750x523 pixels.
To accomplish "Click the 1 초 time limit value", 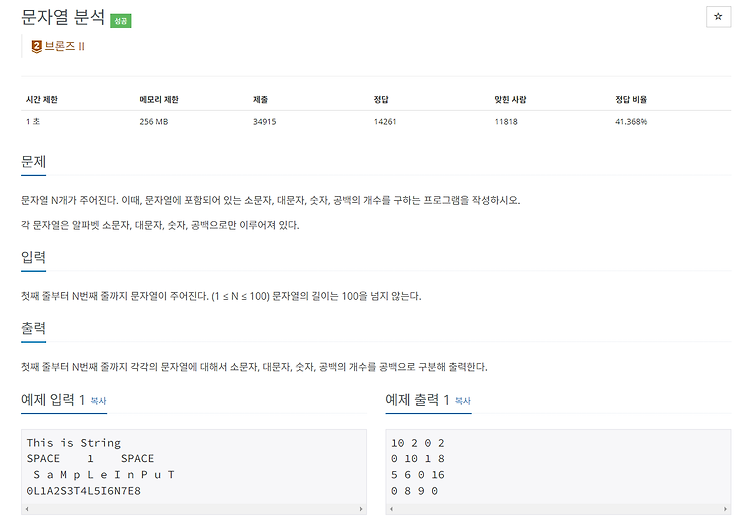I will coord(33,122).
